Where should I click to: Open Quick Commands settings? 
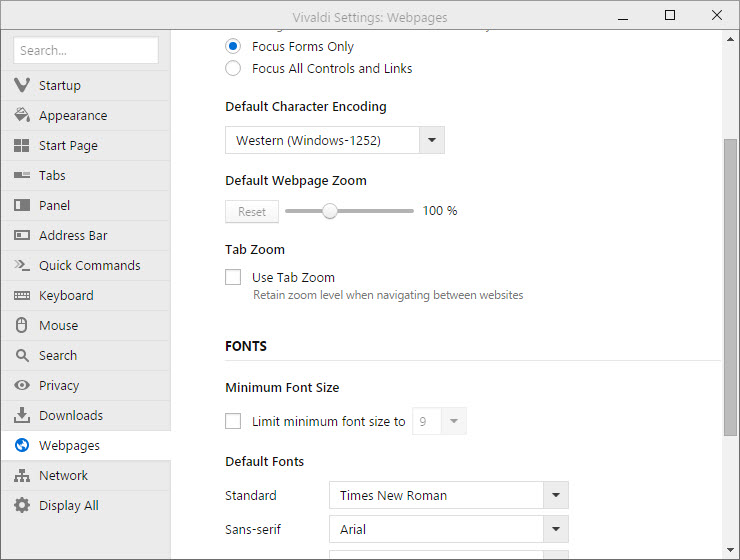(x=86, y=265)
